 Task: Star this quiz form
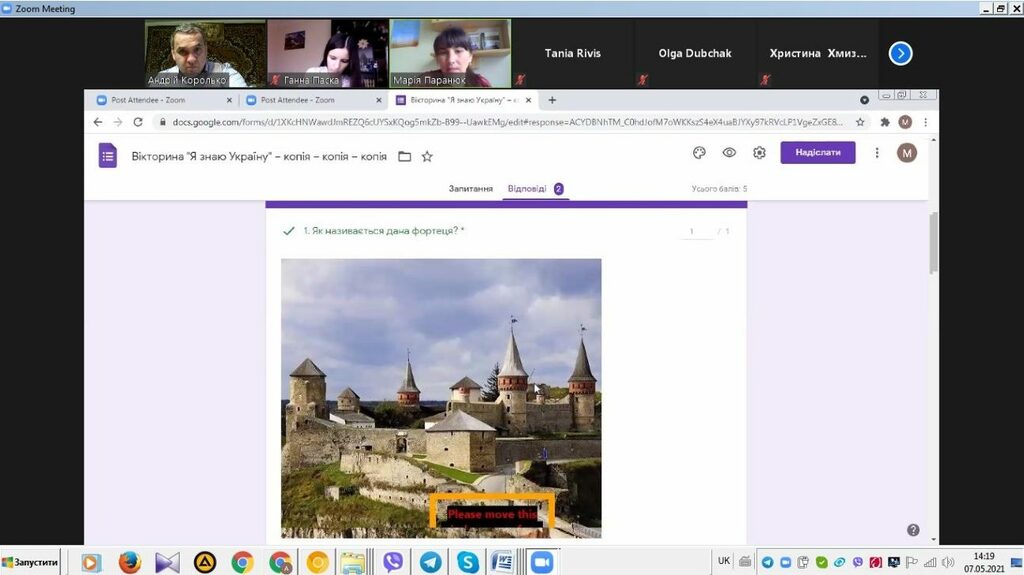coord(427,157)
